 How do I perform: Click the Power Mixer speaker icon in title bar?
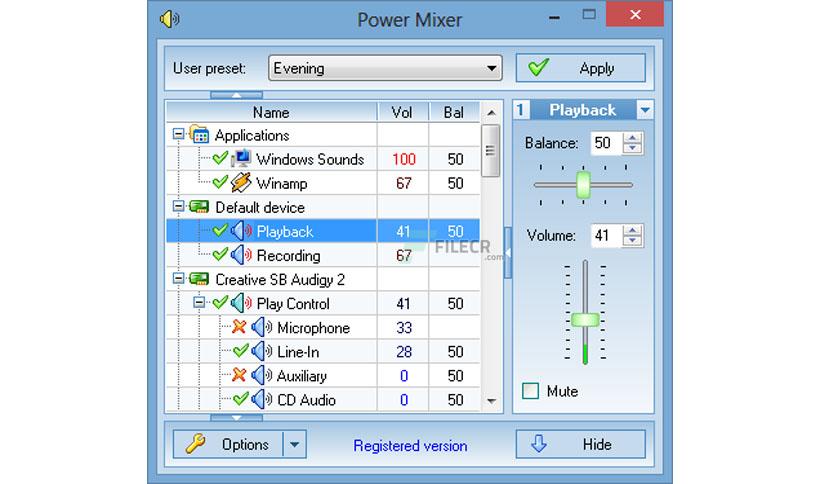coord(170,19)
